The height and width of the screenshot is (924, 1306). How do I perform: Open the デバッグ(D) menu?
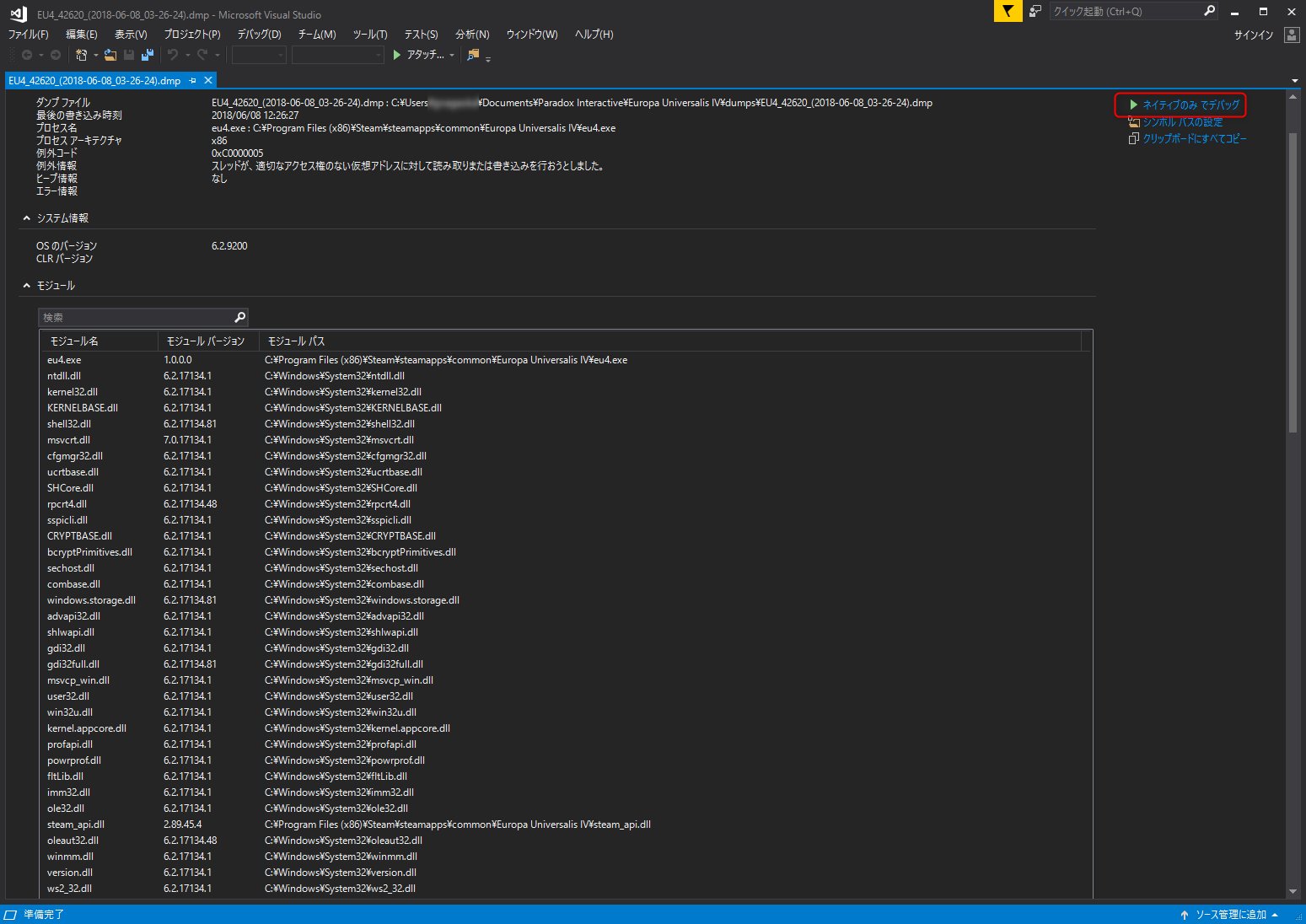259,35
